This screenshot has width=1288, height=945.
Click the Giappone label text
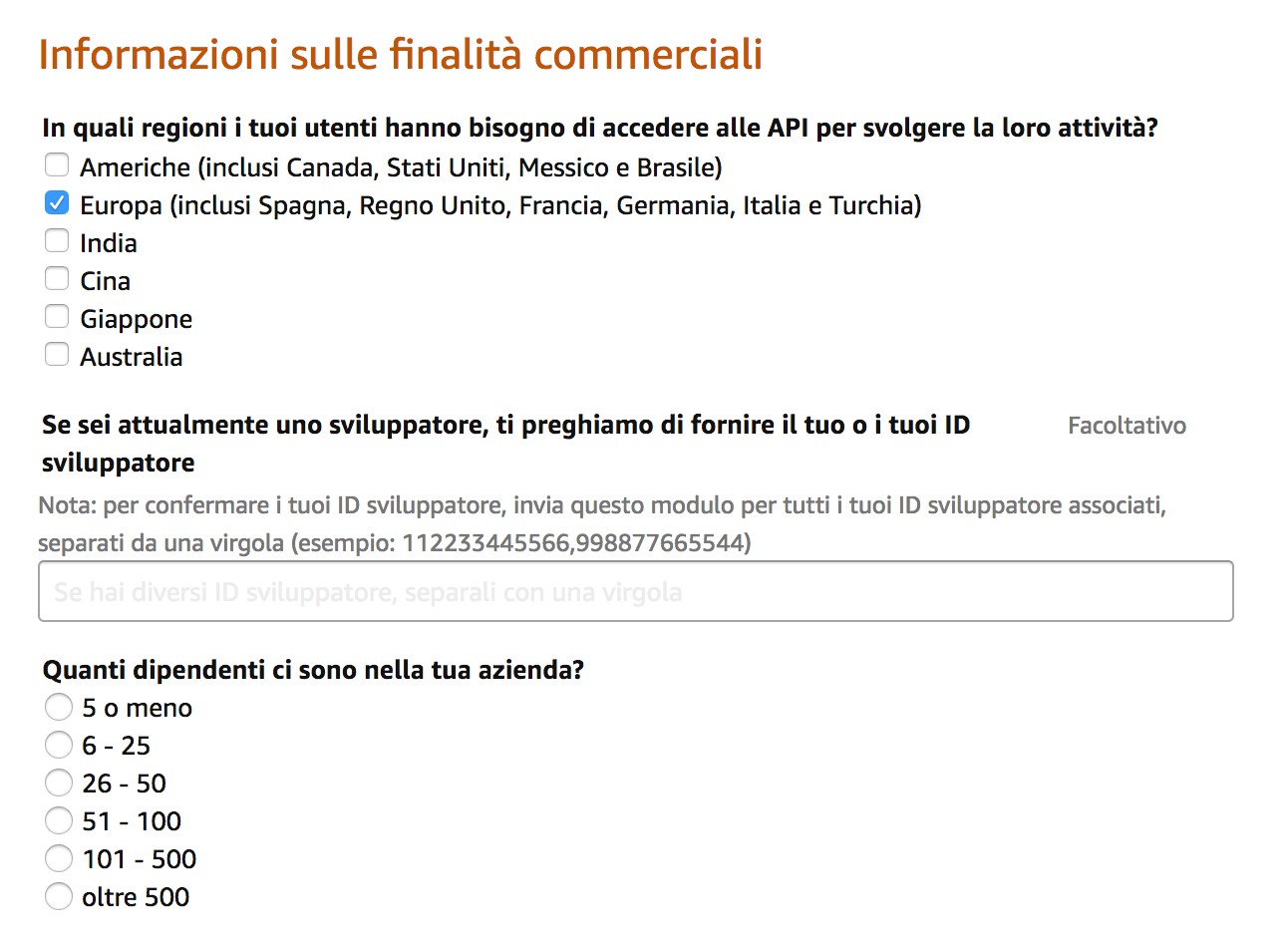pyautogui.click(x=137, y=319)
